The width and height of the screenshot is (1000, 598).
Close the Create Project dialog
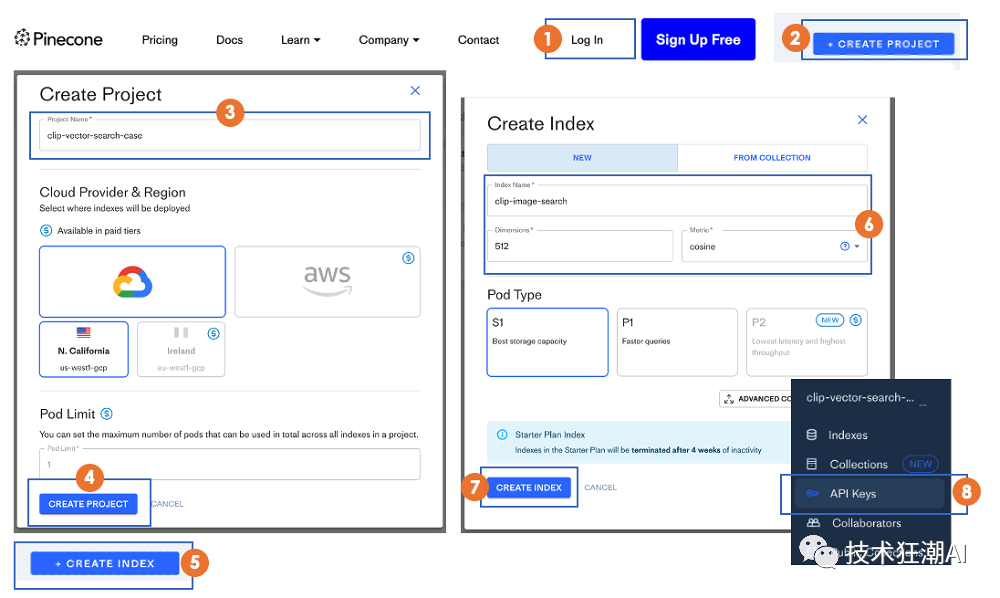pos(415,91)
